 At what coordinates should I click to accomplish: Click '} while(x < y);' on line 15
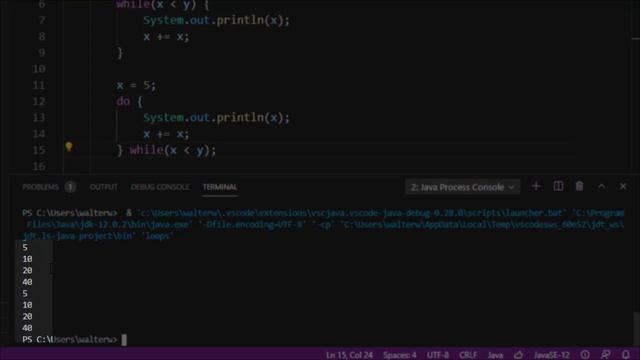click(x=167, y=150)
